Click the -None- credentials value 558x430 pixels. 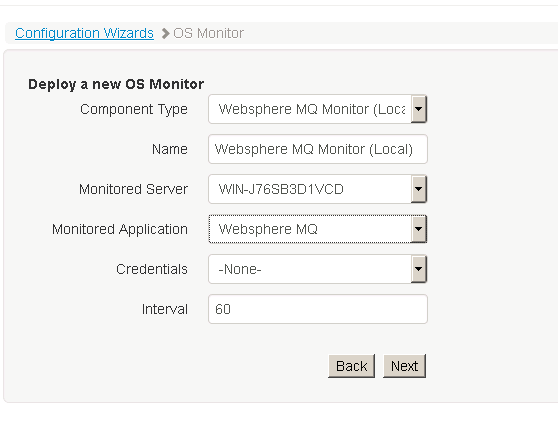pyautogui.click(x=240, y=269)
